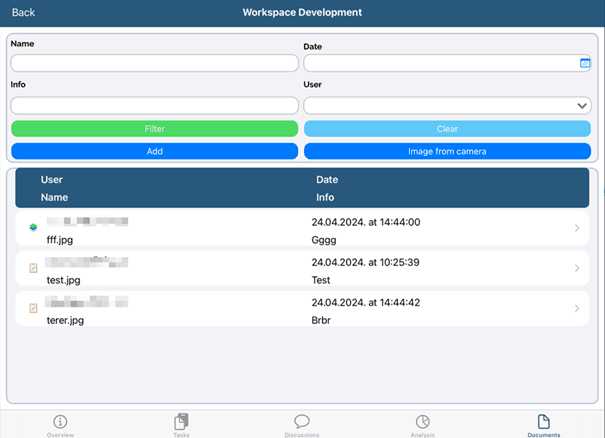
Task: Tap Image from camera button
Action: coord(447,151)
